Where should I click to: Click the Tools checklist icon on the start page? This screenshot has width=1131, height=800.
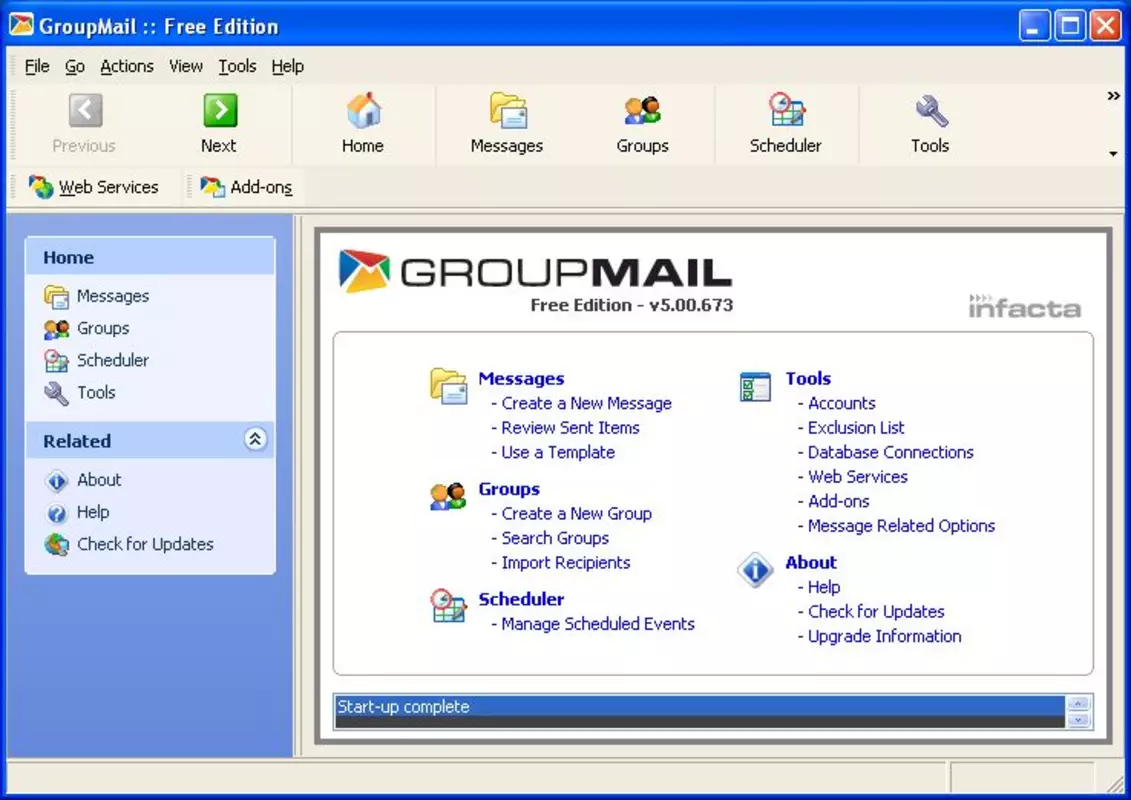point(755,387)
